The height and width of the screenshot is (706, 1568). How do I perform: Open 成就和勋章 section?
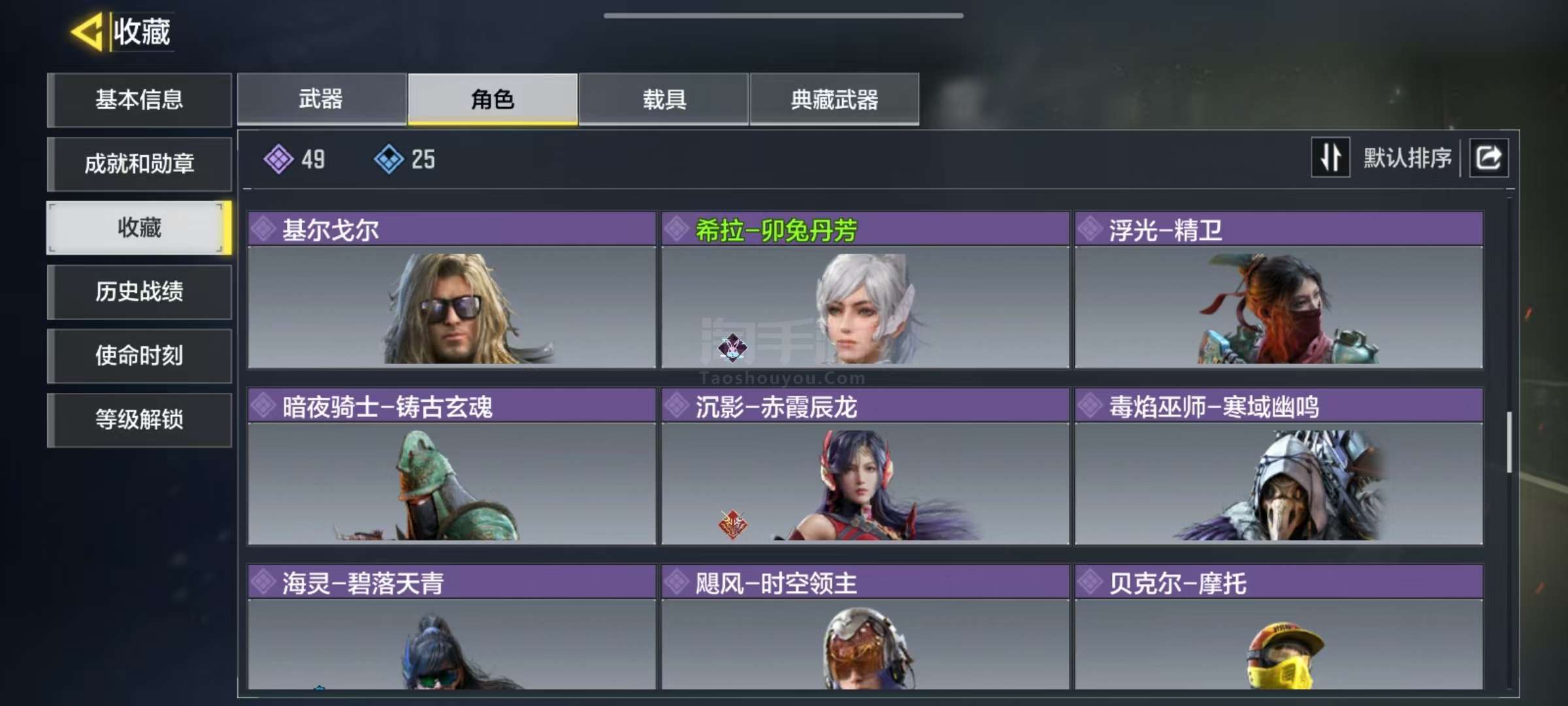139,163
